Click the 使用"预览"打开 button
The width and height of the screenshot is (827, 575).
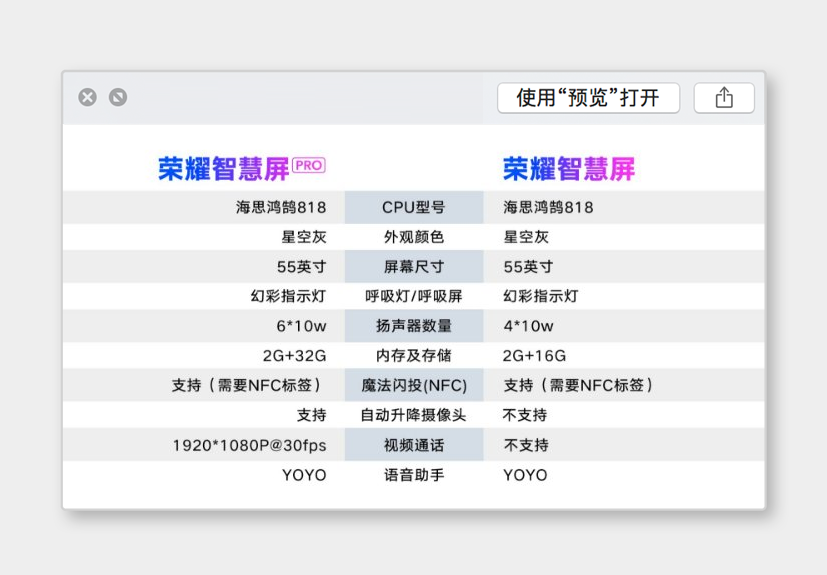(588, 98)
